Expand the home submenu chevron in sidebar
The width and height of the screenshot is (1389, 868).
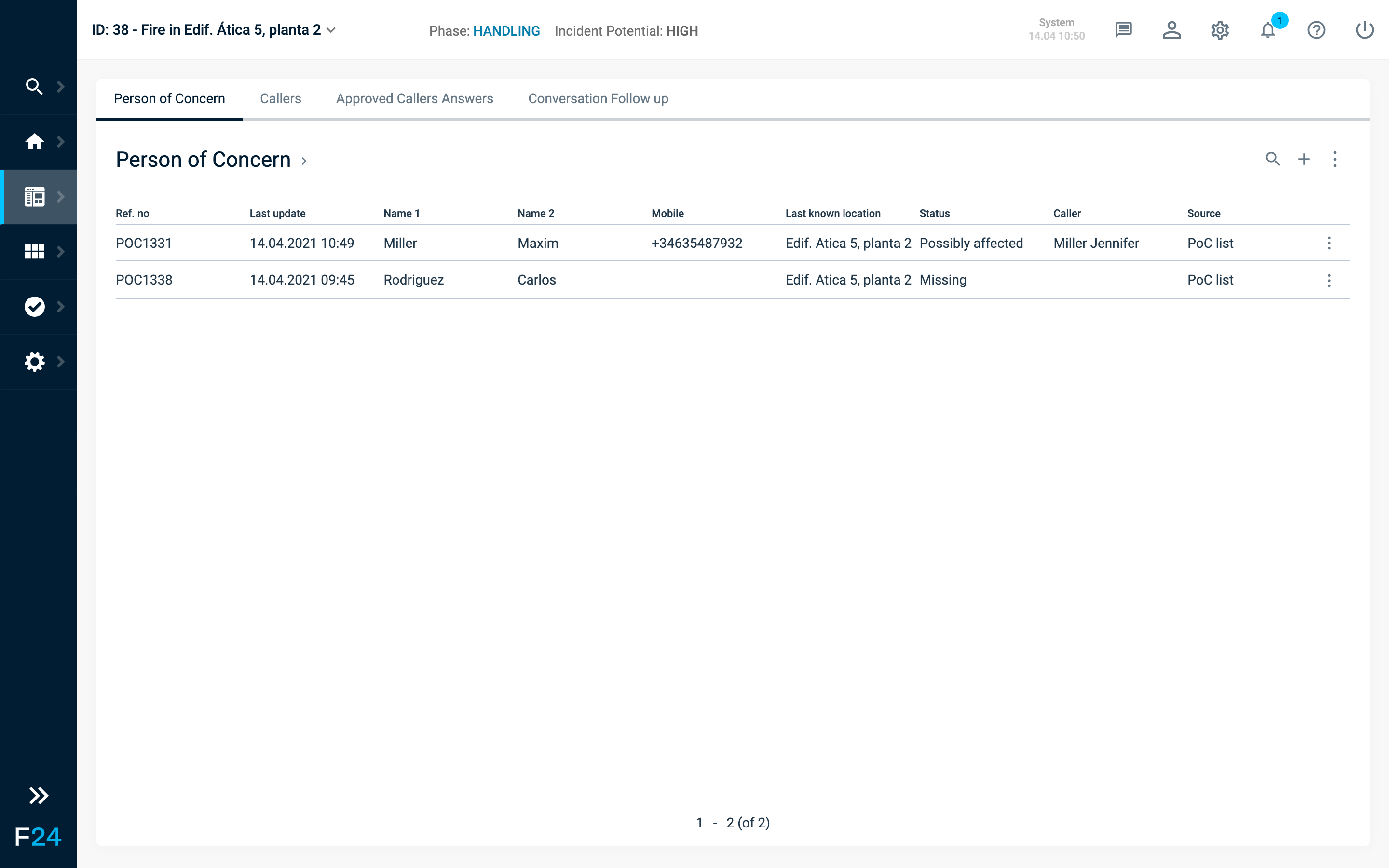pos(60,141)
